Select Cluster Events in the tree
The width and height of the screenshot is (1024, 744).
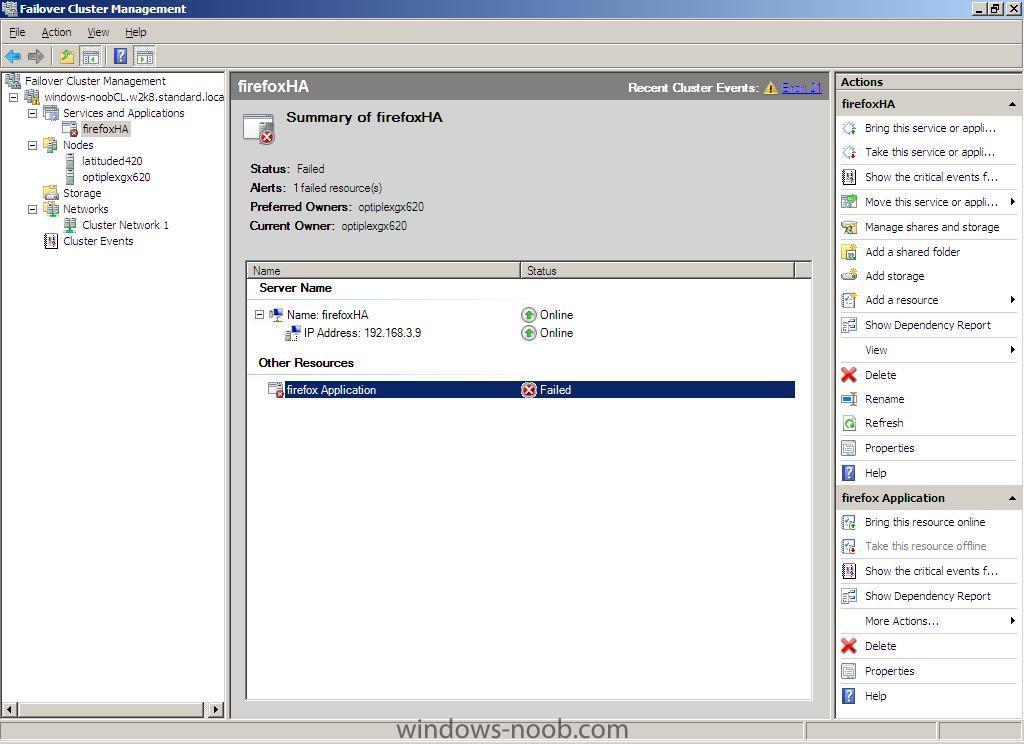pos(98,241)
